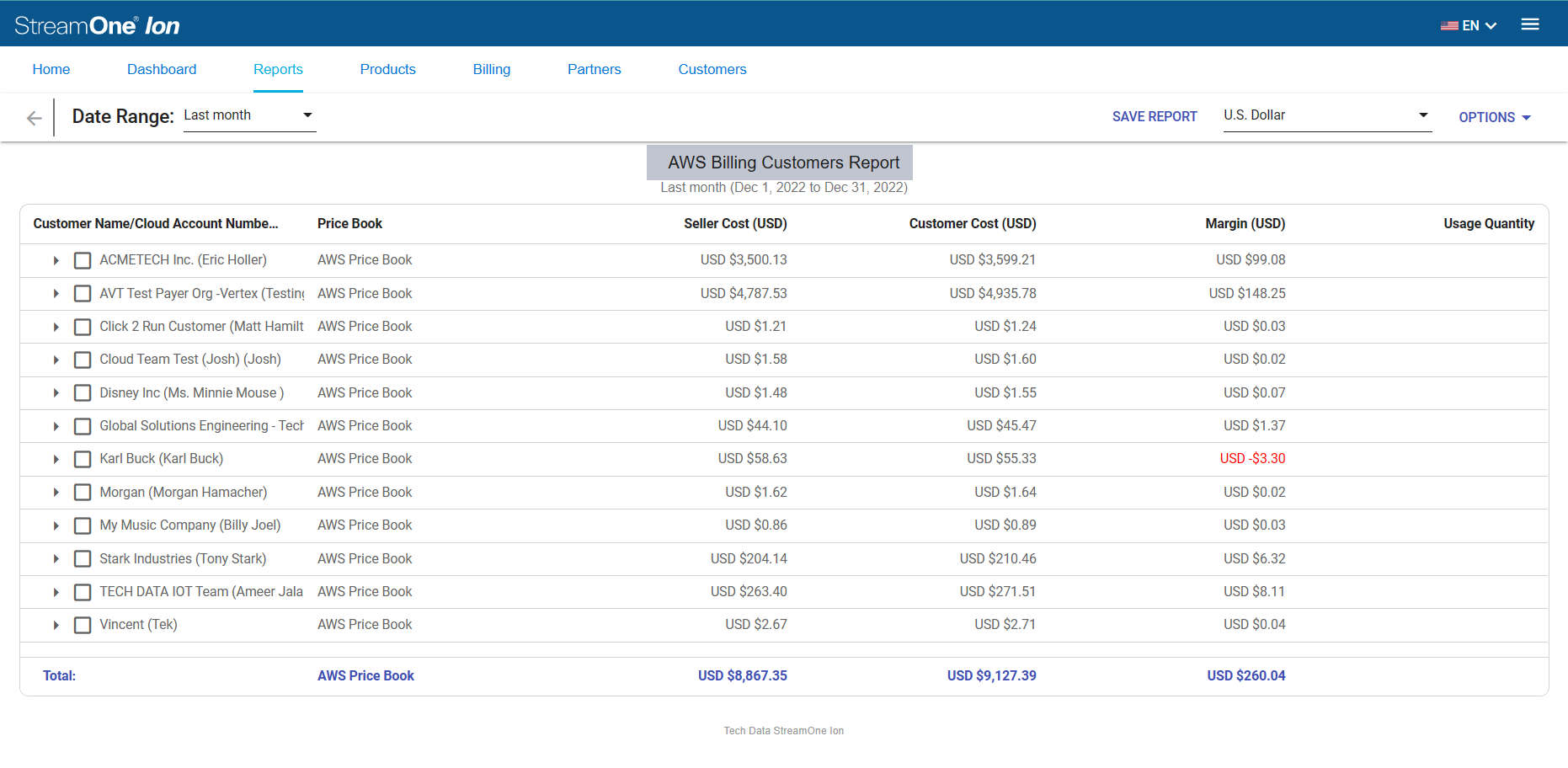Check the Global Solutions Engineering box
Screen dimensions: 1568x768
pos(83,426)
